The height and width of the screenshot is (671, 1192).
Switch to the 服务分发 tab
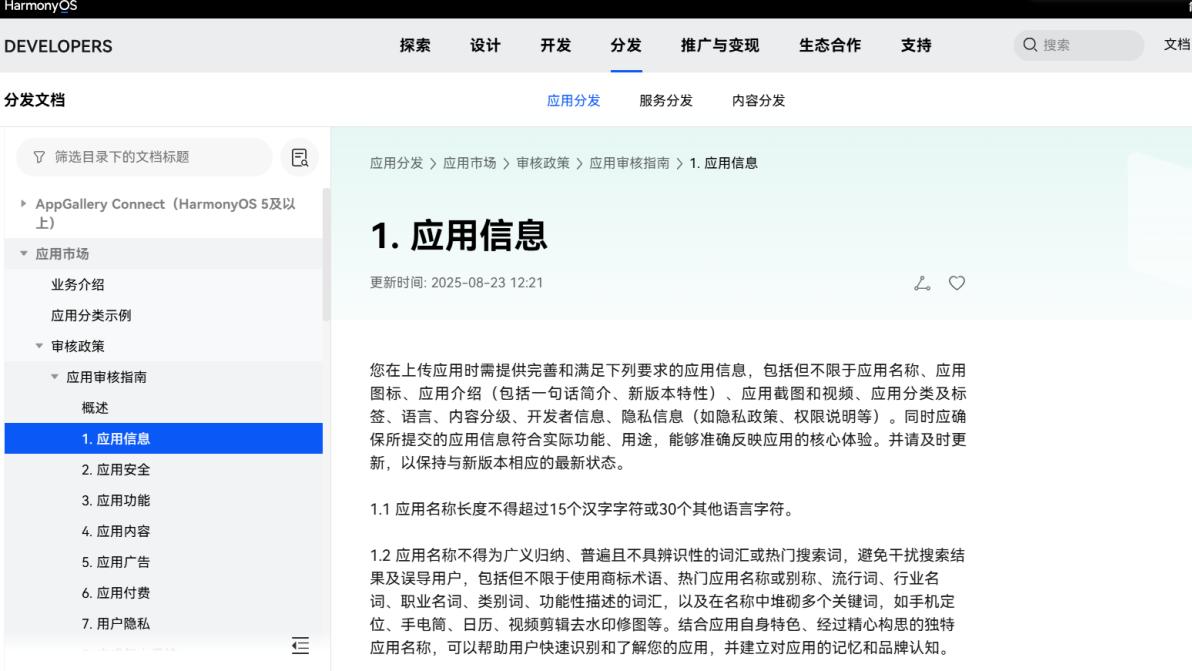(x=664, y=100)
